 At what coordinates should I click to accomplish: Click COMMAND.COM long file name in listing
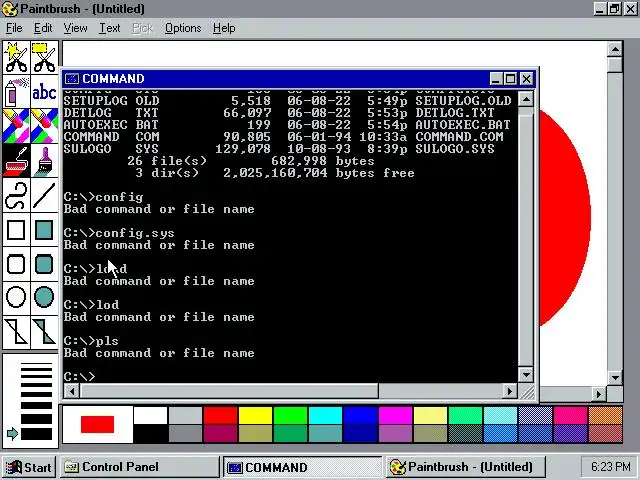click(459, 137)
